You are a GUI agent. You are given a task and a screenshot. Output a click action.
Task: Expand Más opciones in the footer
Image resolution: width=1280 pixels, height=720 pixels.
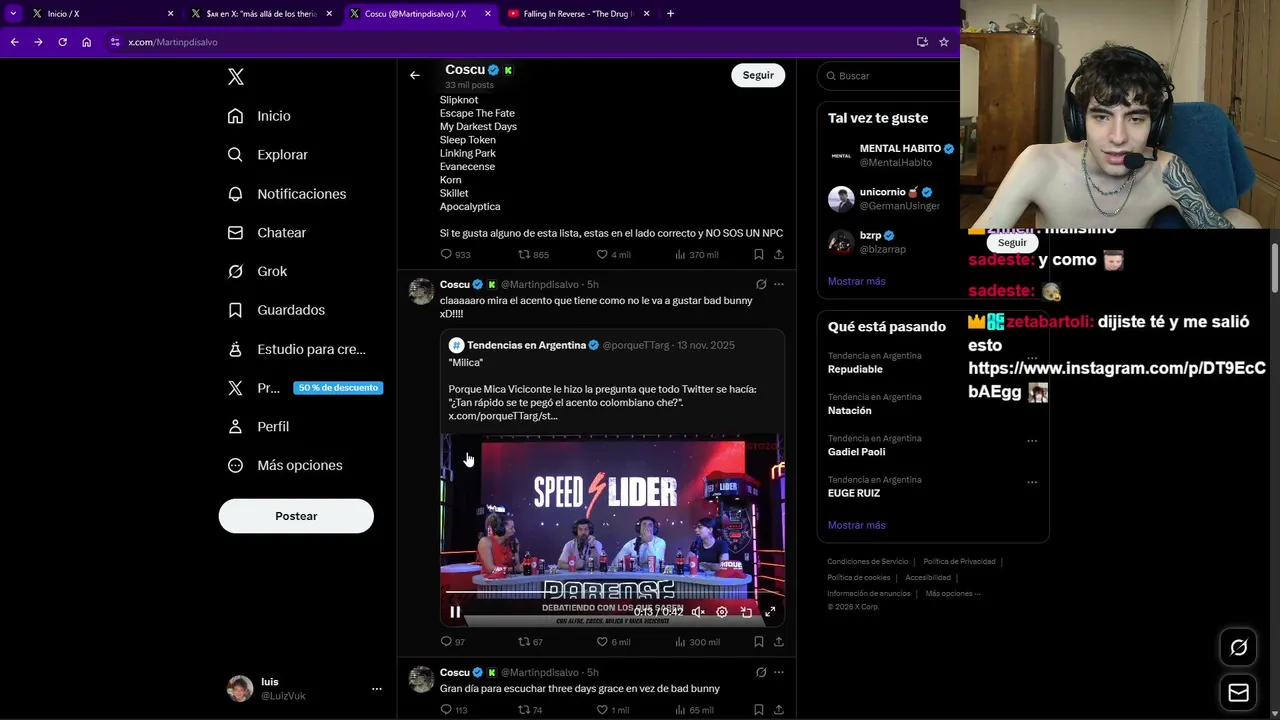click(952, 594)
